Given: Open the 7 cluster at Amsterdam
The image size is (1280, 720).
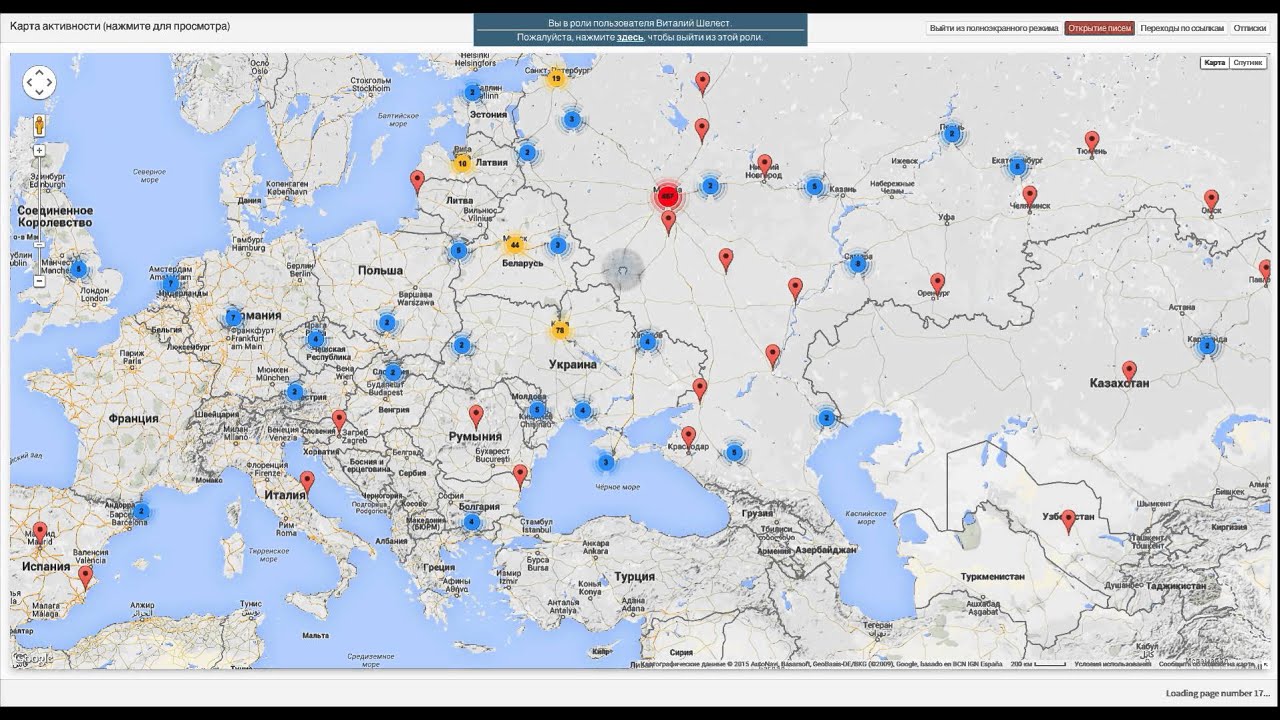Looking at the screenshot, I should (x=170, y=284).
